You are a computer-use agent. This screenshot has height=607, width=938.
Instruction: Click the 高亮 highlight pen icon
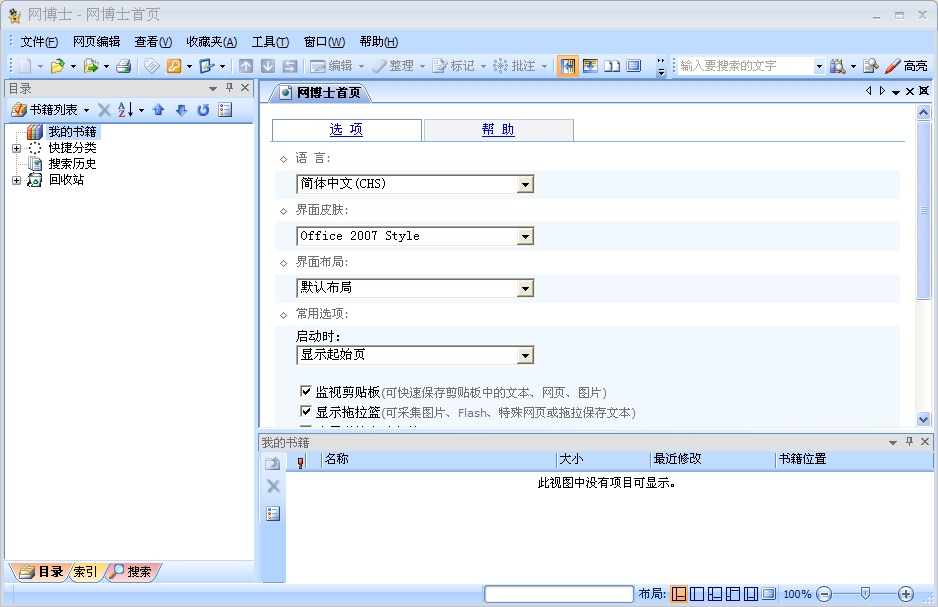[907, 66]
